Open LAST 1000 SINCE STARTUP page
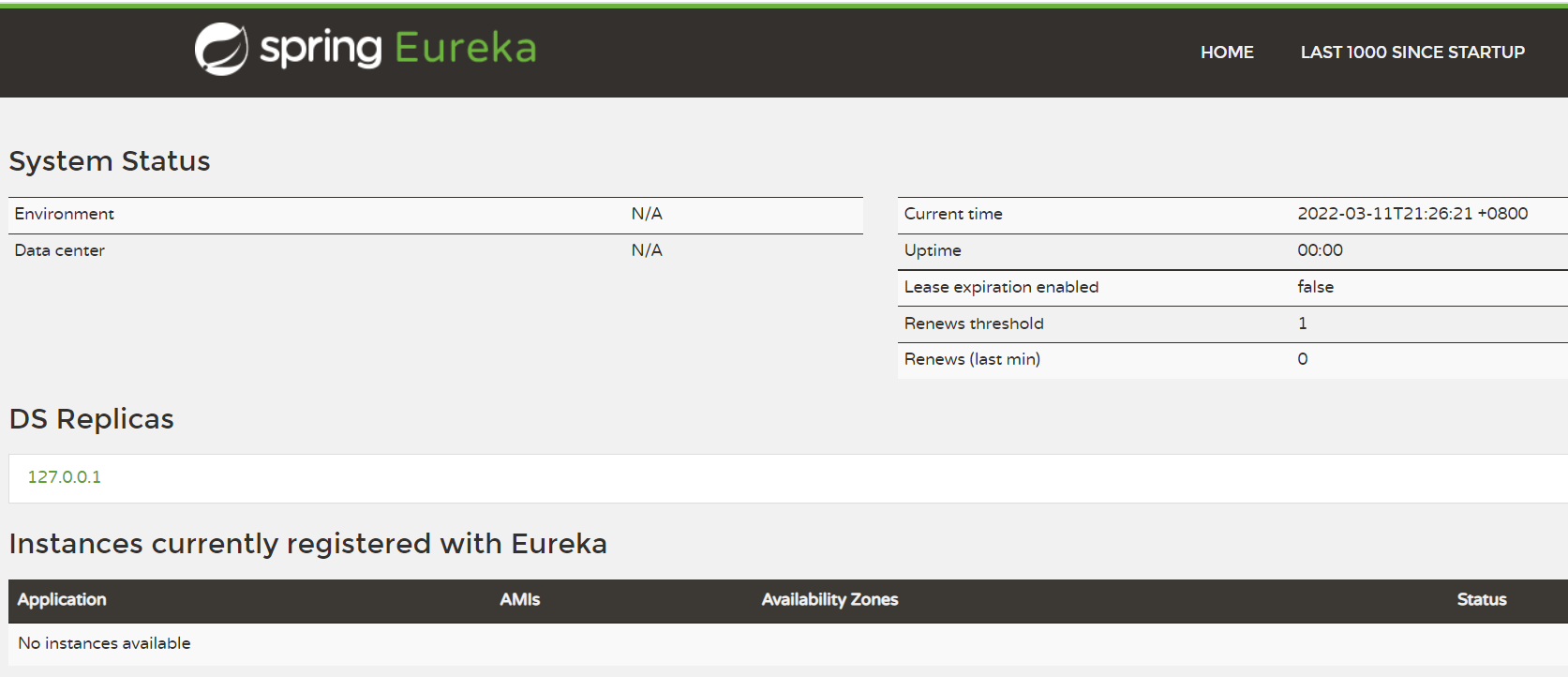Viewport: 1568px width, 677px height. coord(1411,53)
